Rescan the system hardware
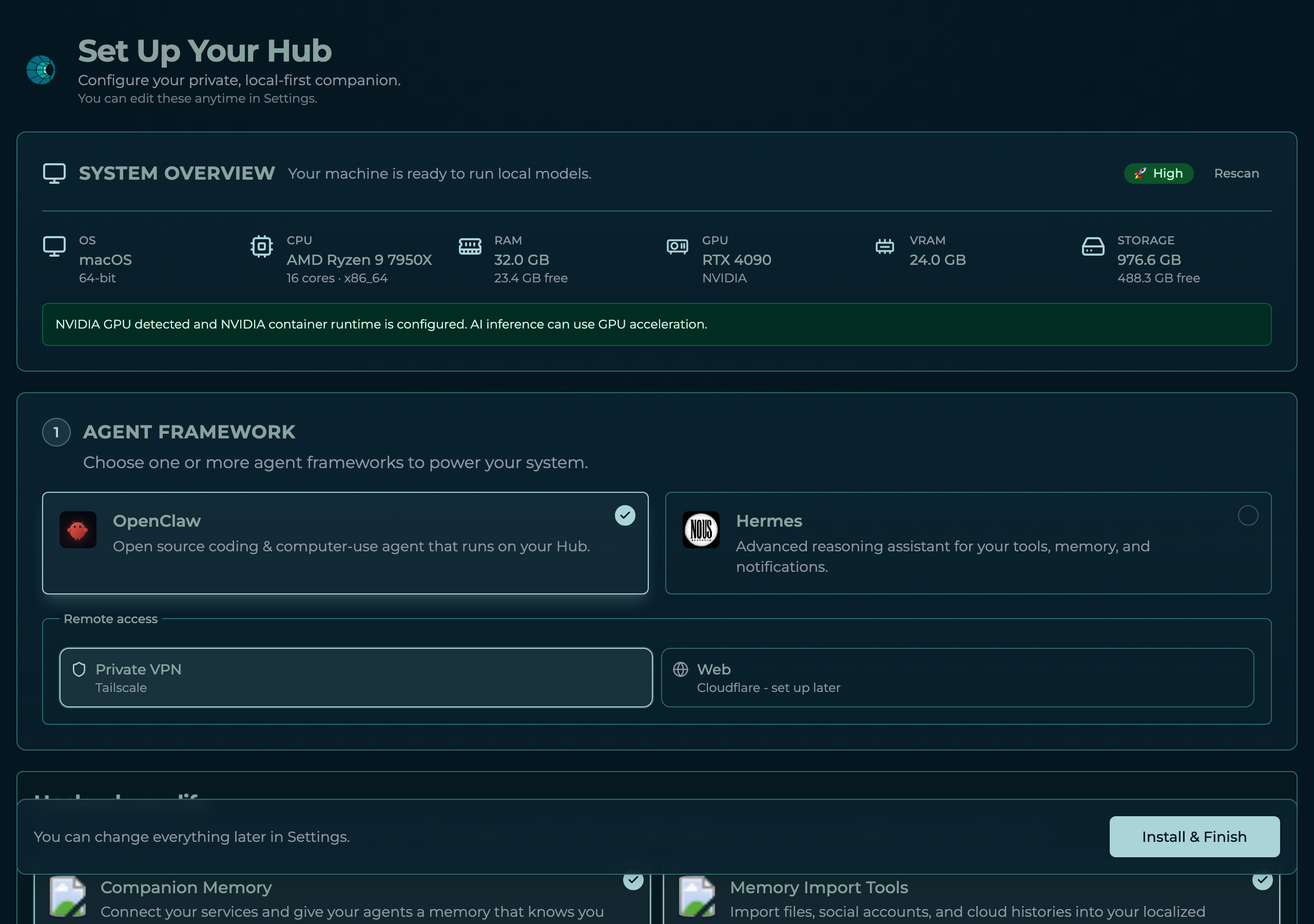The height and width of the screenshot is (924, 1314). click(1236, 174)
